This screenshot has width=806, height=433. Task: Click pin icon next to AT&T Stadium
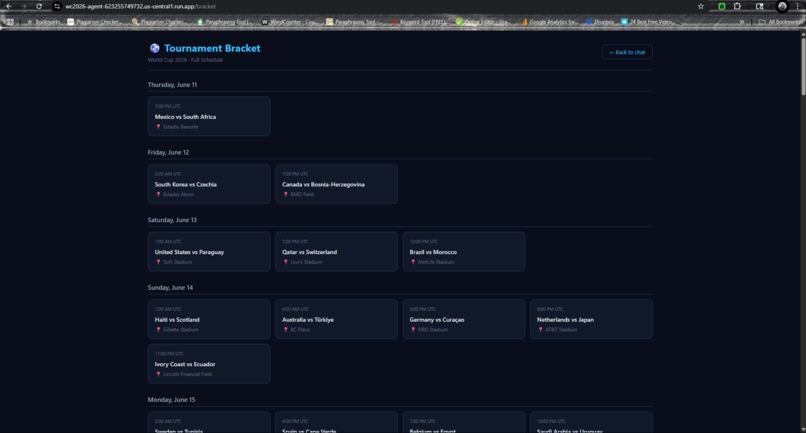click(541, 330)
